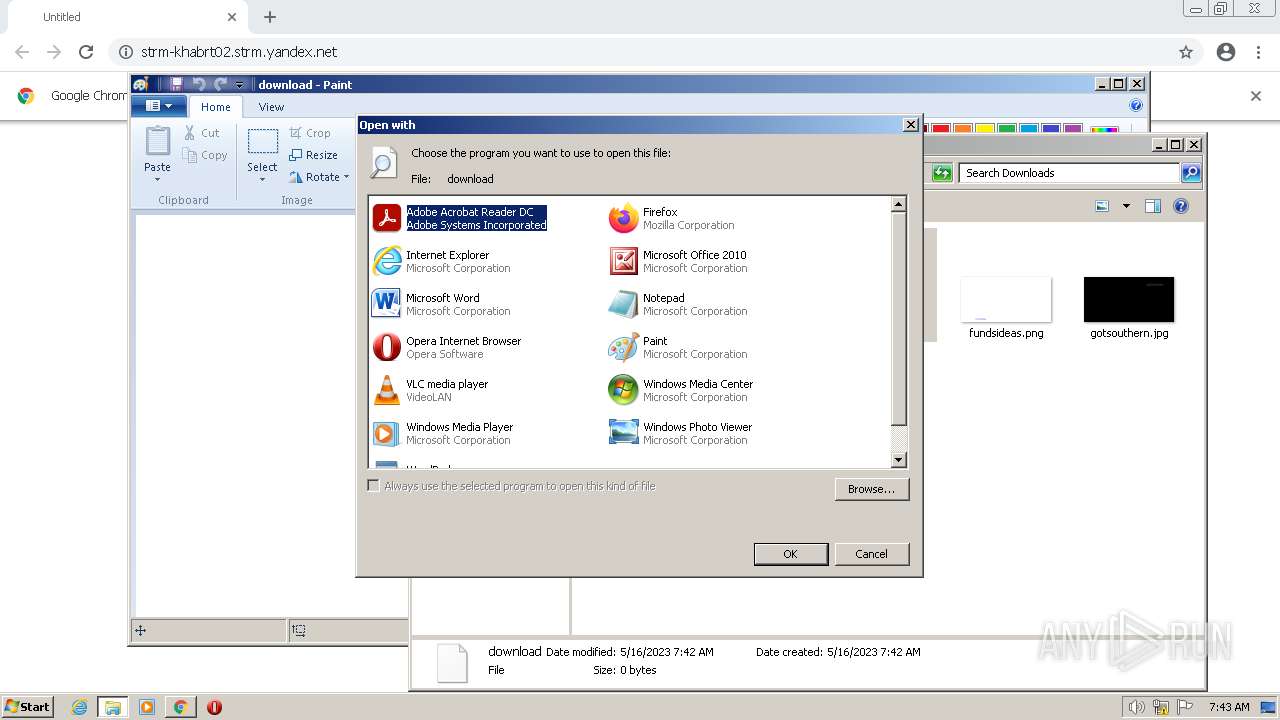Click program list scroll up arrow

point(898,204)
